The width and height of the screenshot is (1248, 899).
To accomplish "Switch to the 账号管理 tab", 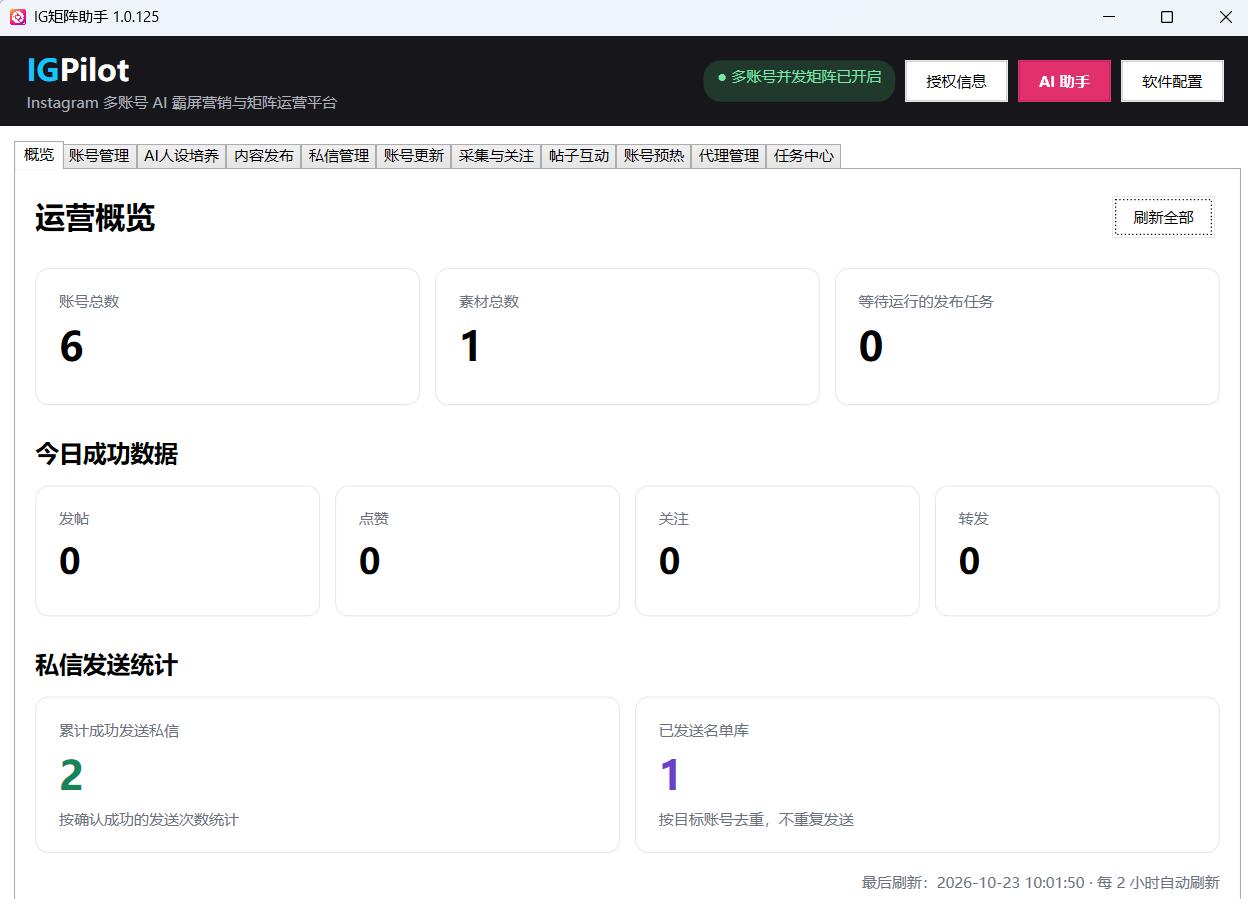I will [x=99, y=156].
